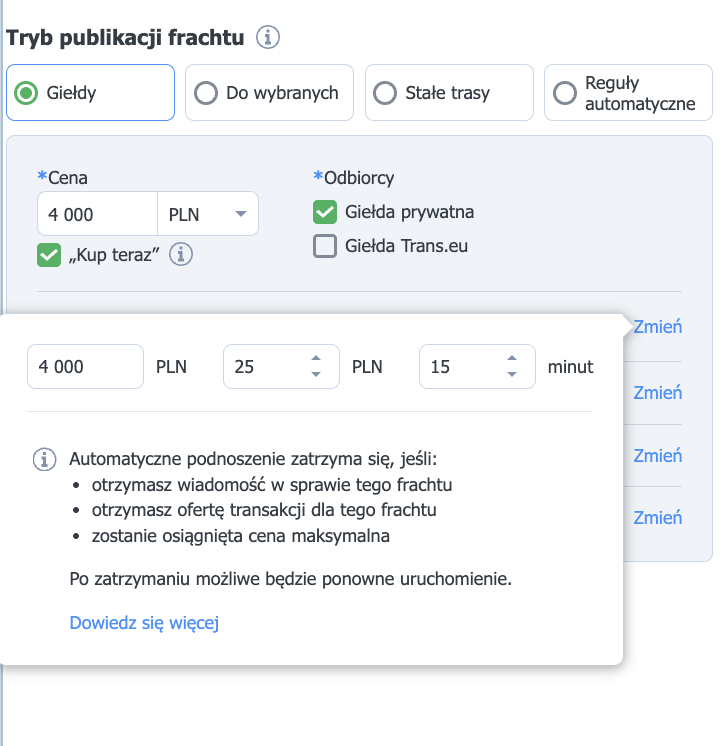The width and height of the screenshot is (724, 746).
Task: Decrease the 25 PLN step value
Action: [x=316, y=374]
